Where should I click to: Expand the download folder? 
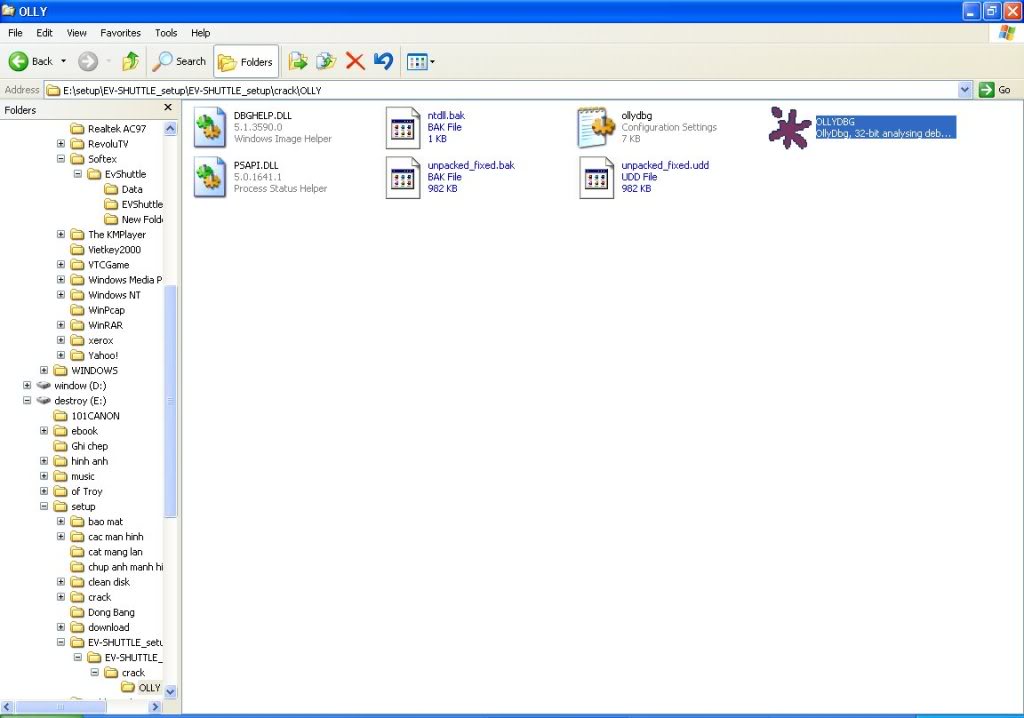61,627
